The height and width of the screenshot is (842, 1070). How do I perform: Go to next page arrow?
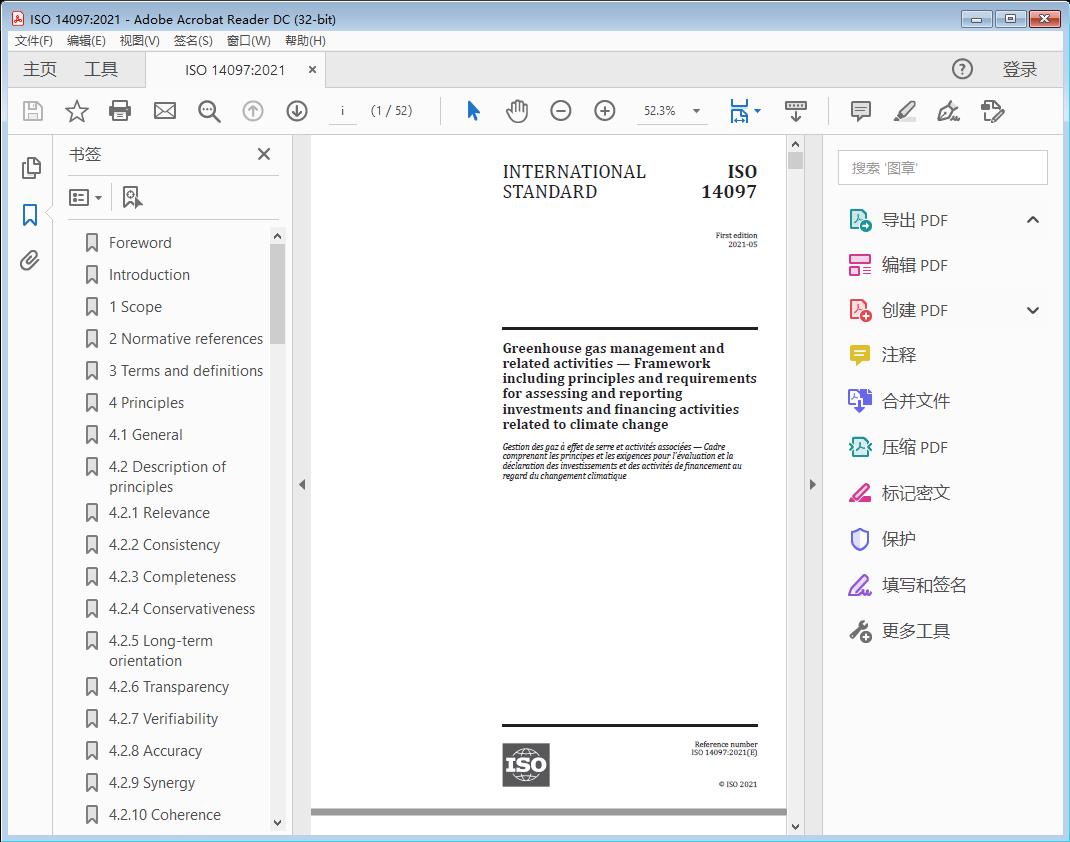pyautogui.click(x=297, y=111)
